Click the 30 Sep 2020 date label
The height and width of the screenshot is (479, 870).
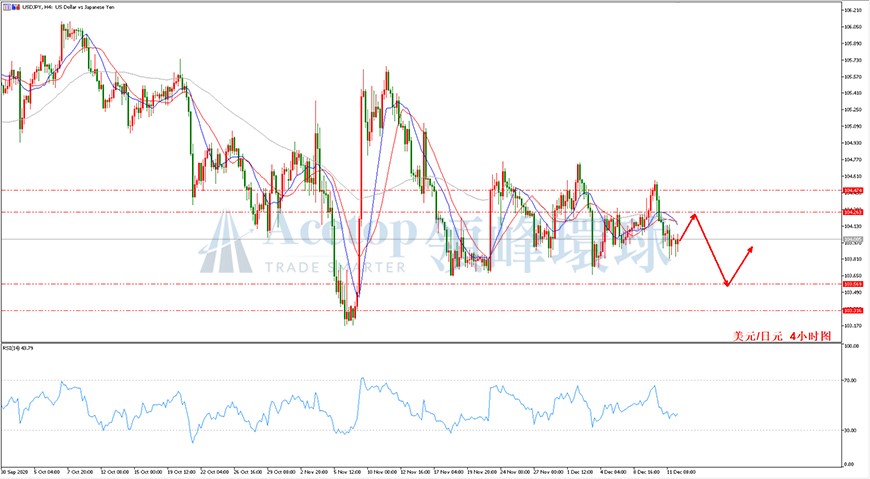click(14, 472)
